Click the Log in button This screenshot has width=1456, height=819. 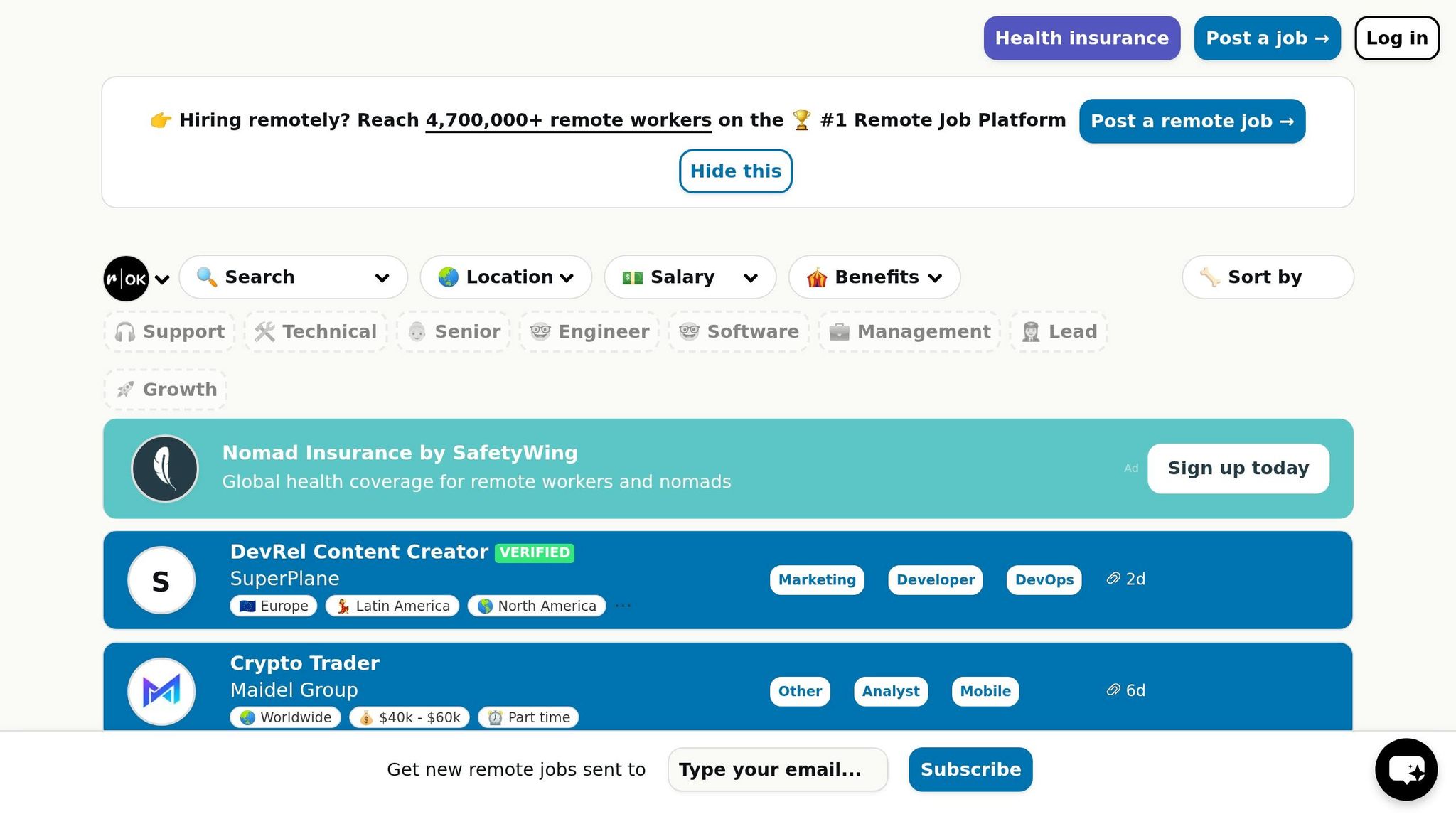pos(1397,38)
